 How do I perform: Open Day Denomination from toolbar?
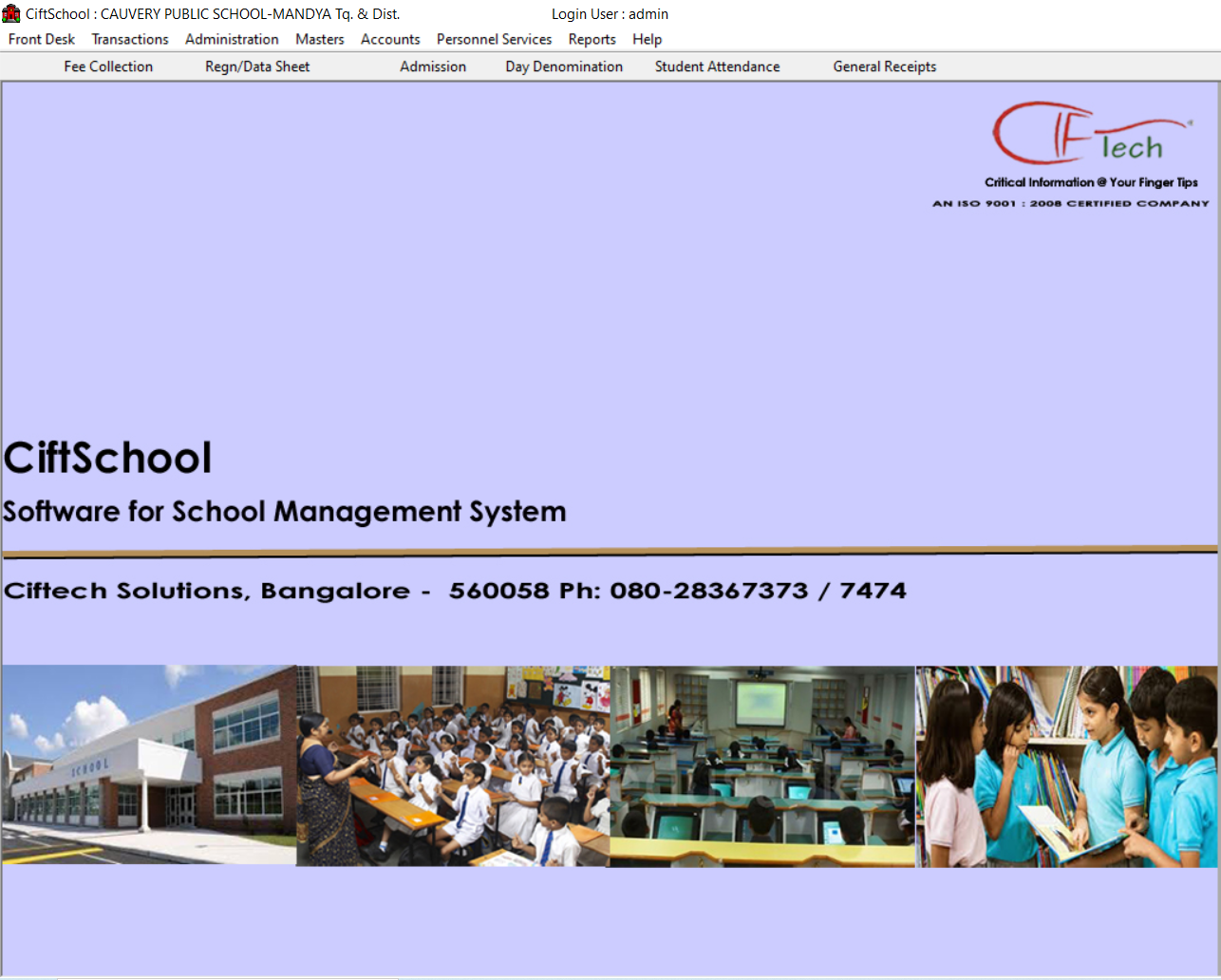coord(564,66)
